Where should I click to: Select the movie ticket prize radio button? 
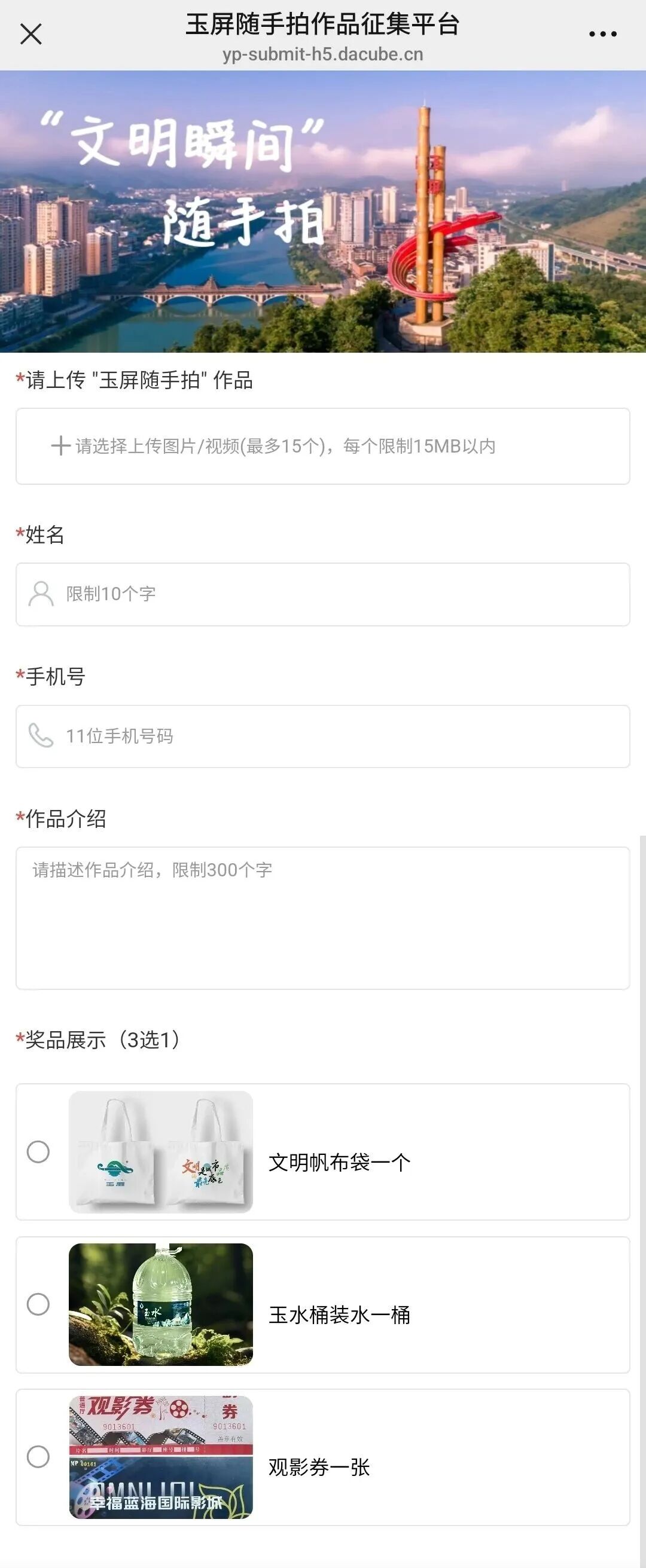[38, 1457]
